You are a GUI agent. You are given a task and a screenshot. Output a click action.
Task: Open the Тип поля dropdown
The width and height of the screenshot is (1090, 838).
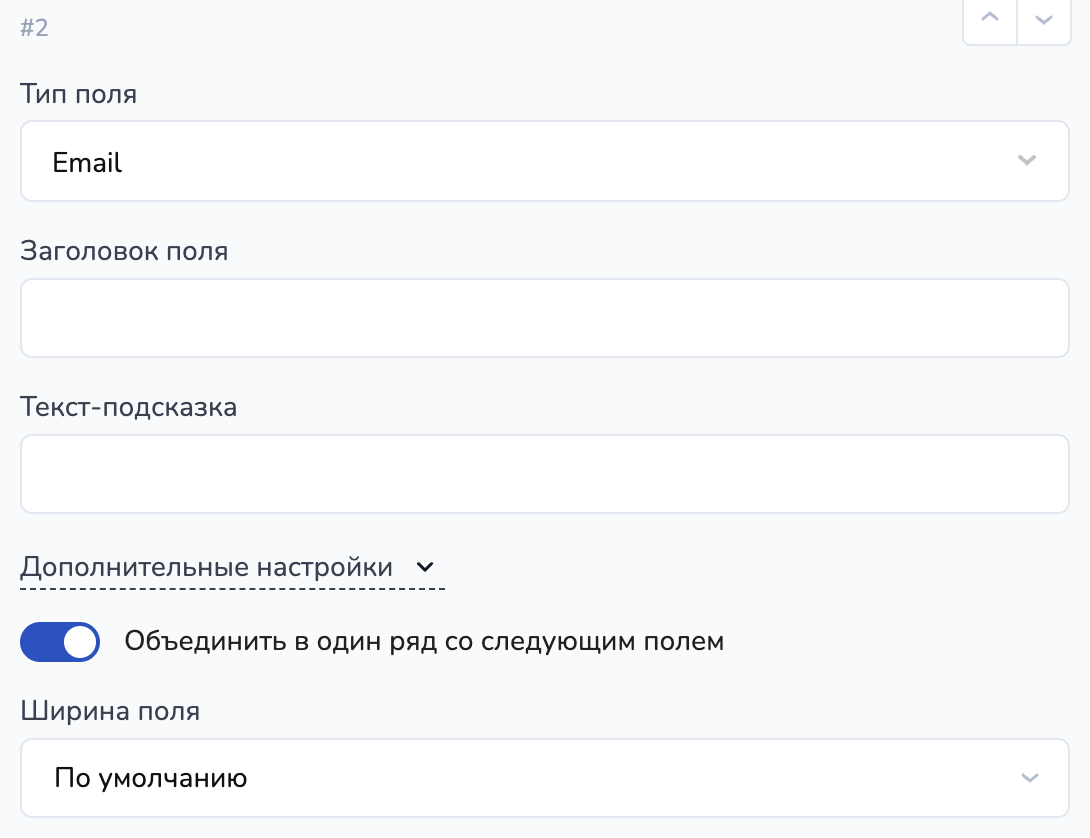pos(545,161)
